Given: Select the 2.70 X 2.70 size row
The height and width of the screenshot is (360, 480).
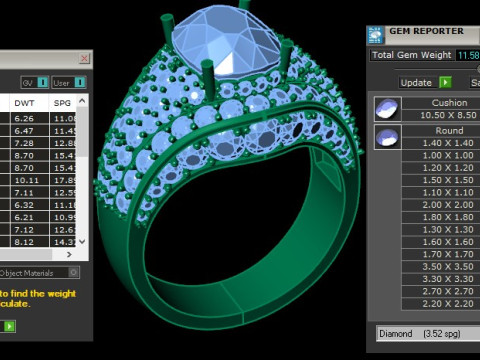Looking at the screenshot, I should click(x=441, y=291).
